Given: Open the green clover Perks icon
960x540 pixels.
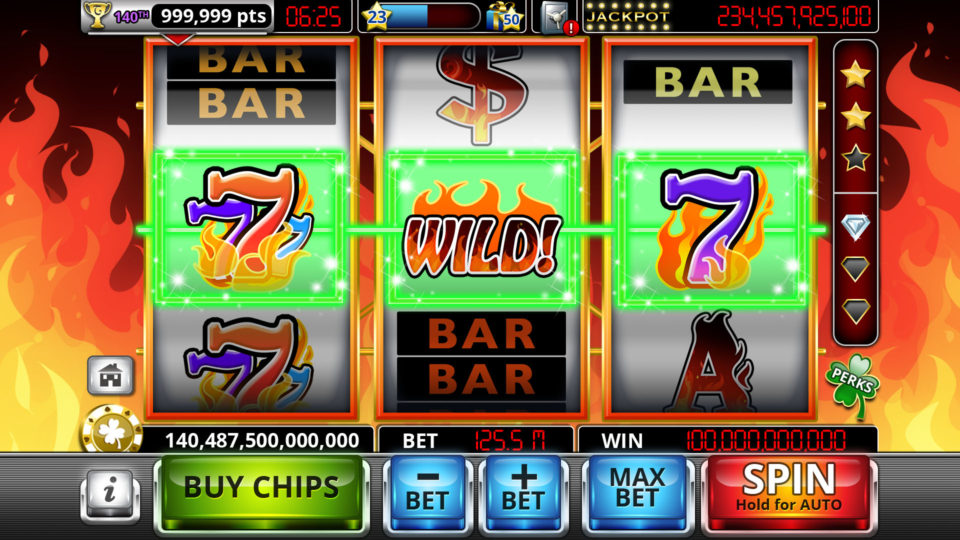Looking at the screenshot, I should pos(852,385).
